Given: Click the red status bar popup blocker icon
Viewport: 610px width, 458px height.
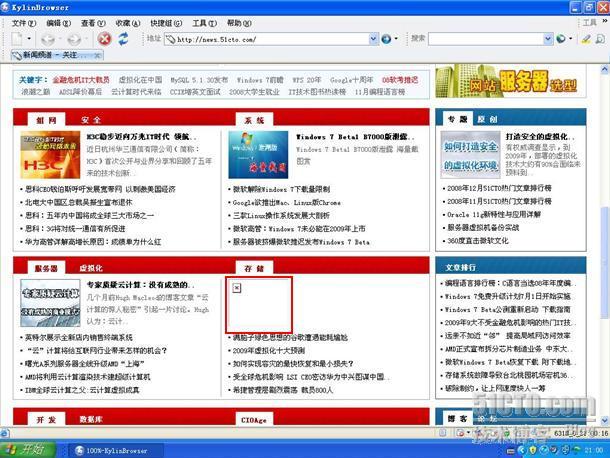Looking at the screenshot, I should coord(460,432).
